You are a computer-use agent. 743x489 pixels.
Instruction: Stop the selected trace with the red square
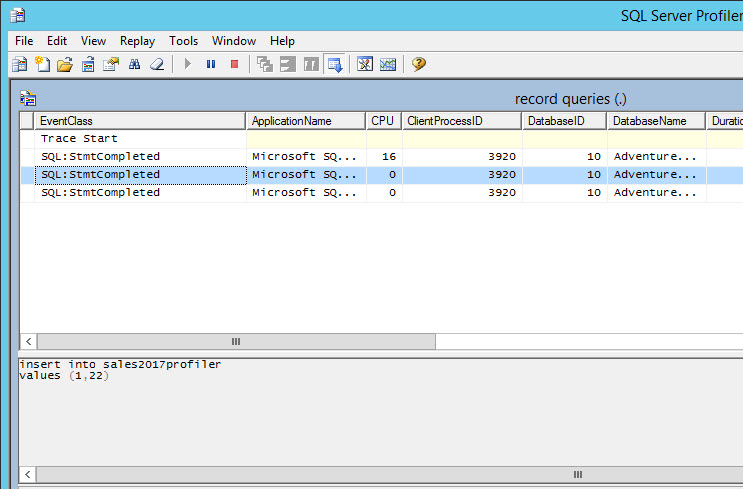pyautogui.click(x=234, y=64)
